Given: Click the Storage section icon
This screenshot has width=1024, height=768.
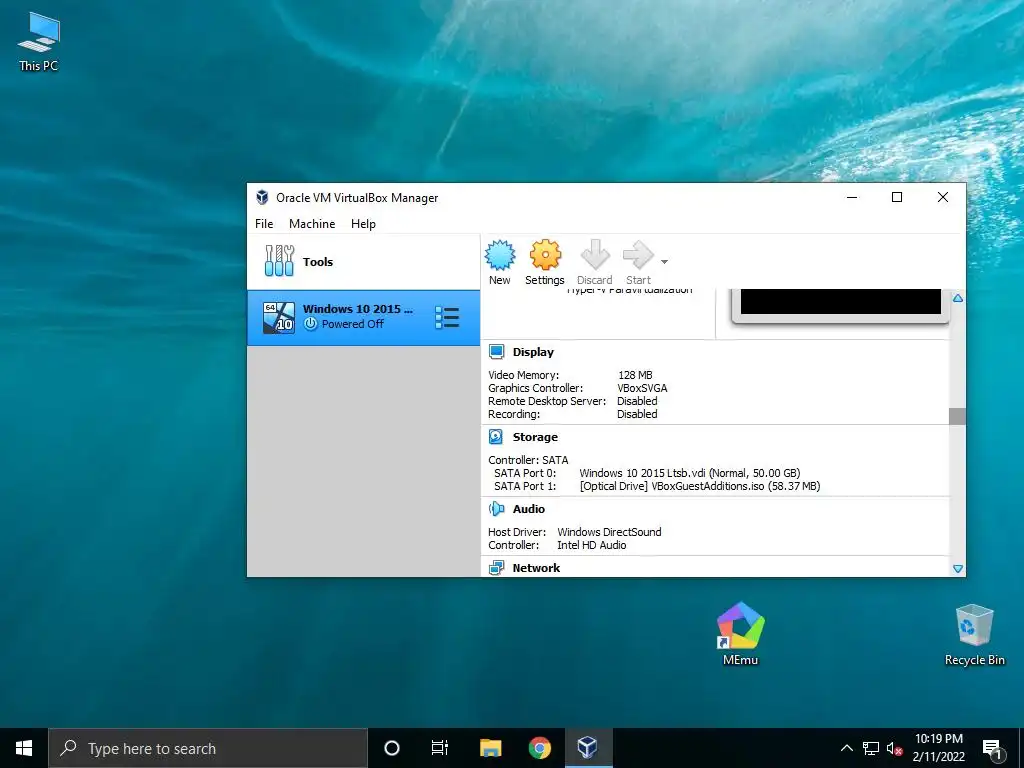Looking at the screenshot, I should [x=496, y=437].
